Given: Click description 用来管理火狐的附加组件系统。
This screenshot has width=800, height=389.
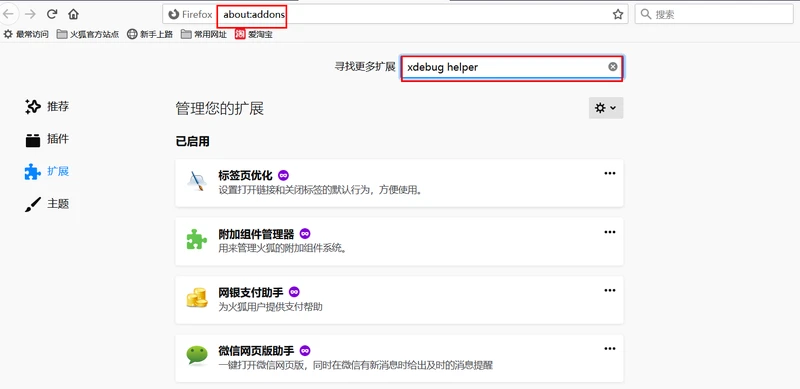Looking at the screenshot, I should pyautogui.click(x=283, y=249).
